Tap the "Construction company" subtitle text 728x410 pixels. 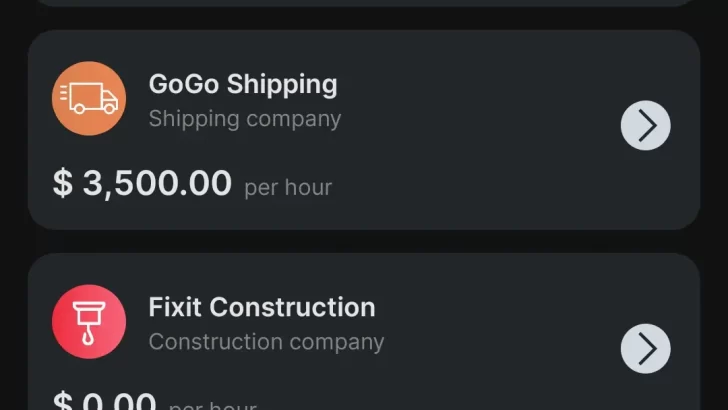[266, 342]
